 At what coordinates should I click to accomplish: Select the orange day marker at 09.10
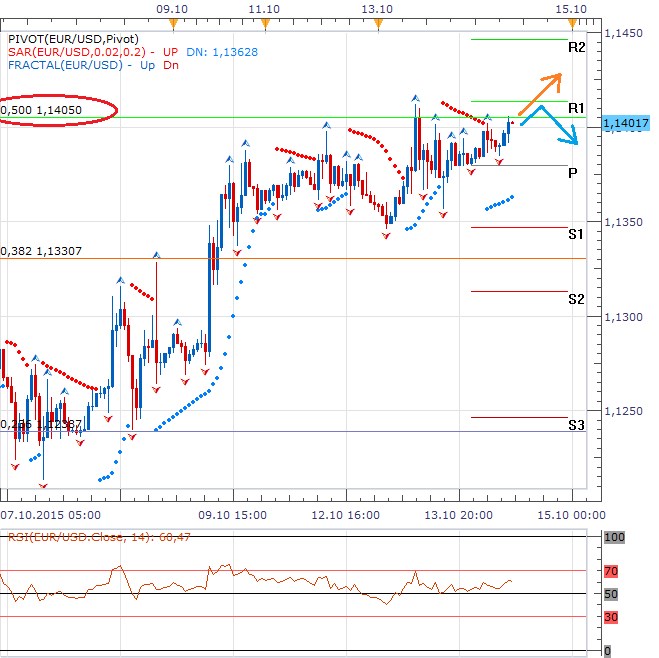[x=173, y=22]
